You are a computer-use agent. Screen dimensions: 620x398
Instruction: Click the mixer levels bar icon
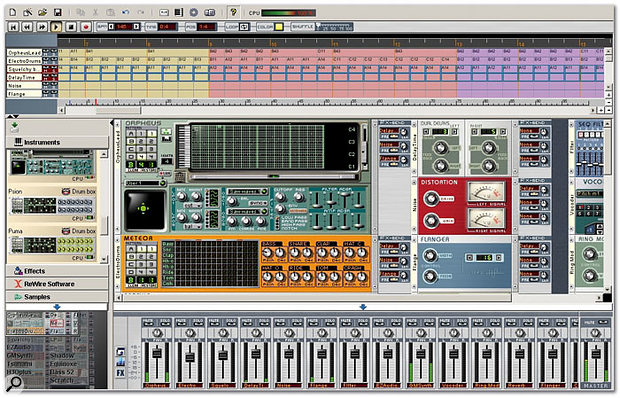click(121, 362)
